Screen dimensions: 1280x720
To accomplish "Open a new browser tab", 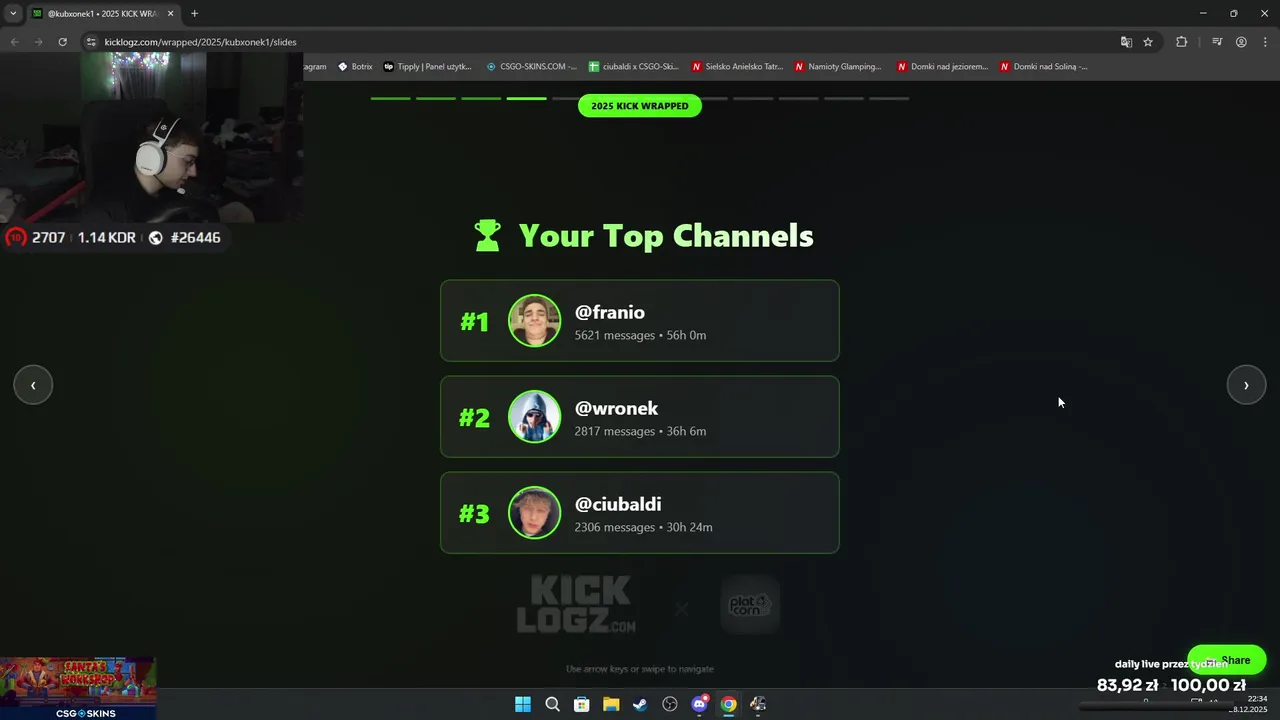I will pos(194,13).
